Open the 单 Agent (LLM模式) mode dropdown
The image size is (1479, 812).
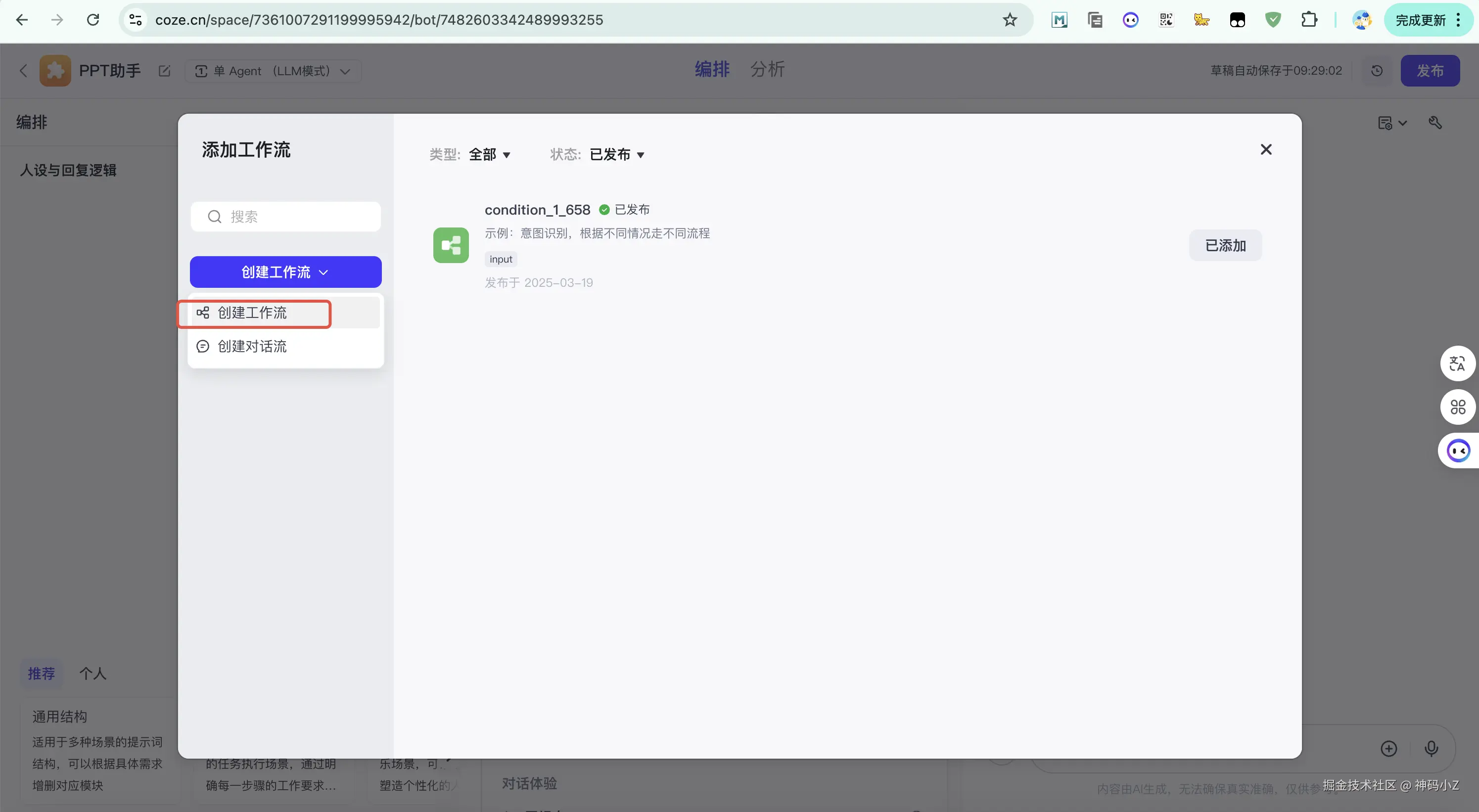(x=273, y=71)
